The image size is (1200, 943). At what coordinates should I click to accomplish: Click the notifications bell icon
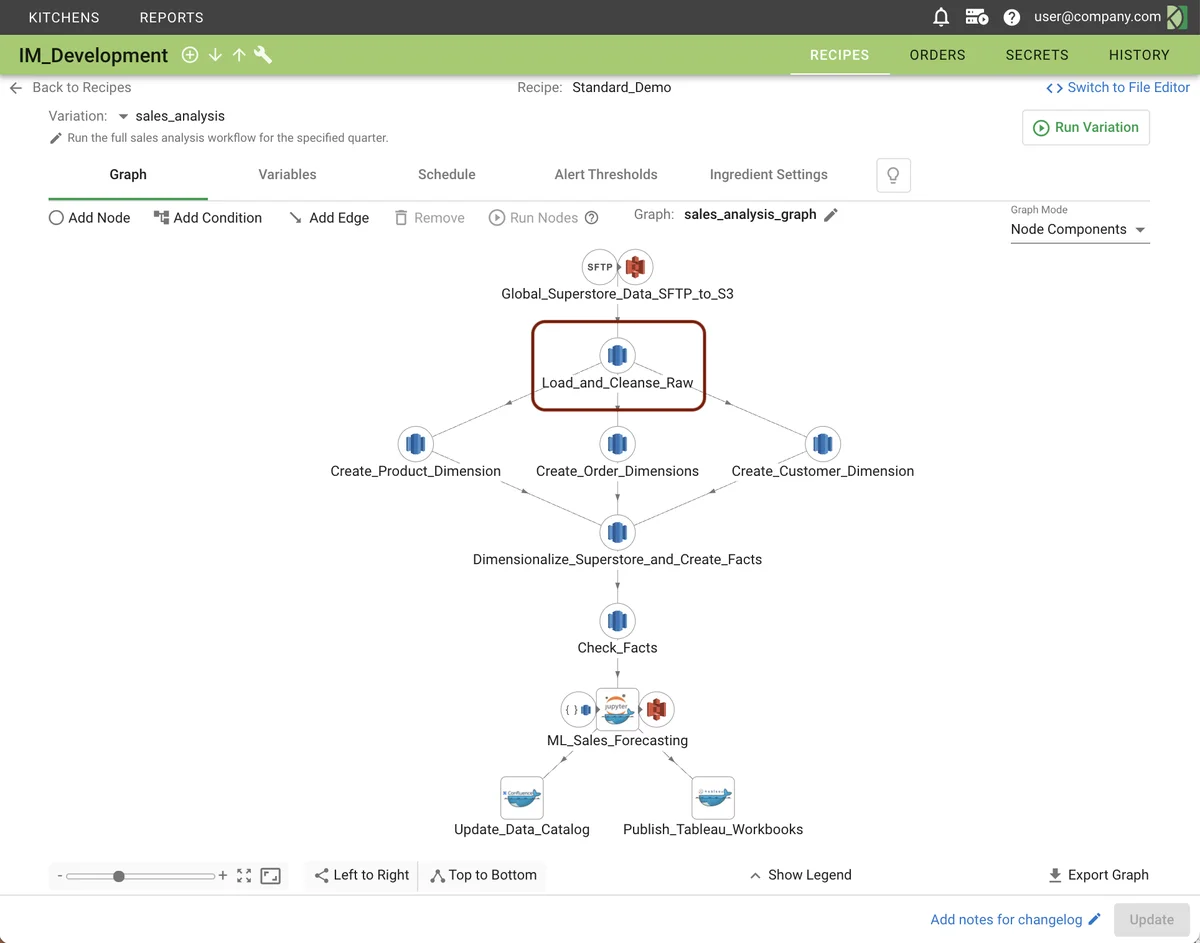[x=940, y=17]
